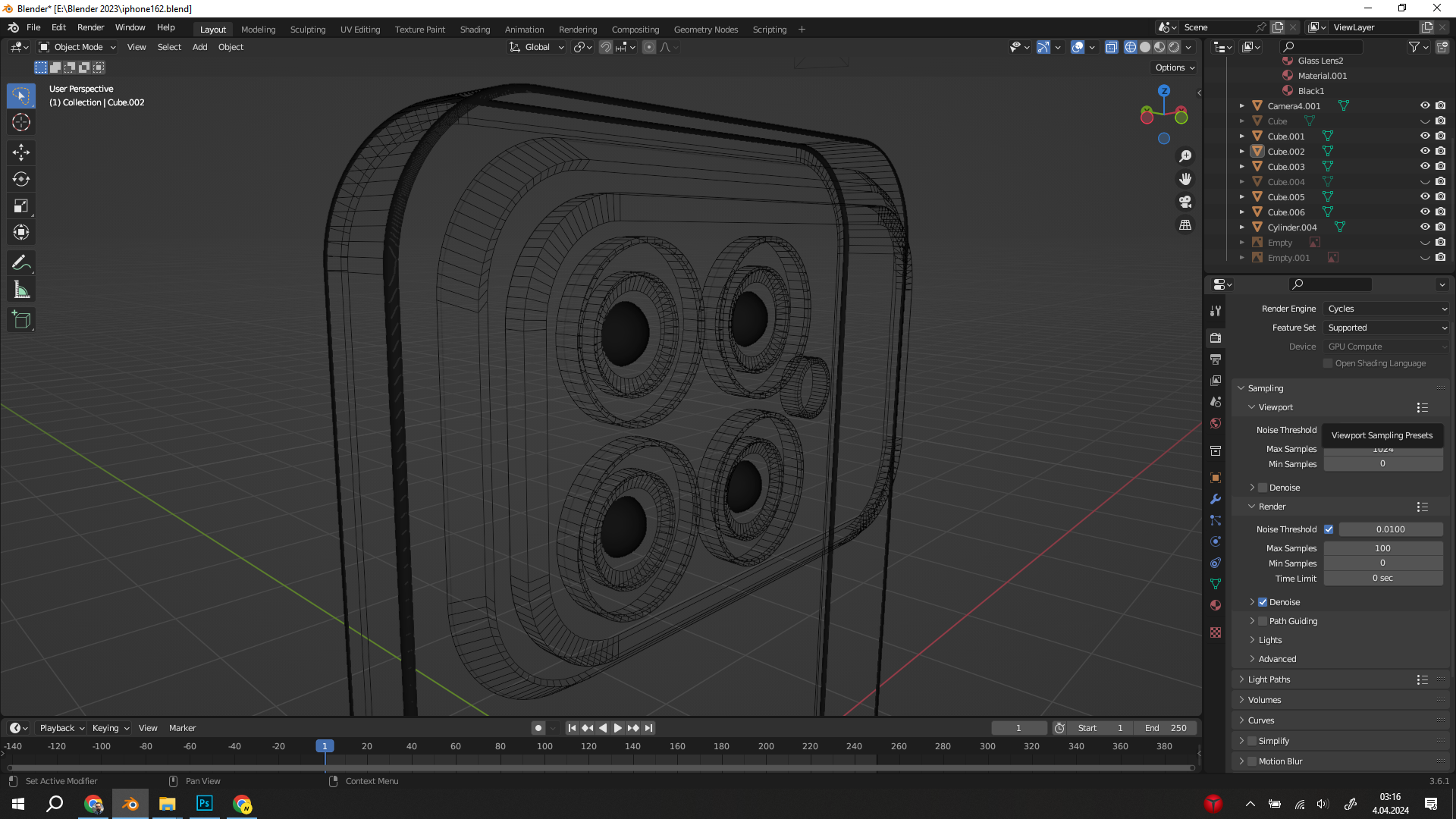Click the Render Max Samples field

click(1382, 548)
